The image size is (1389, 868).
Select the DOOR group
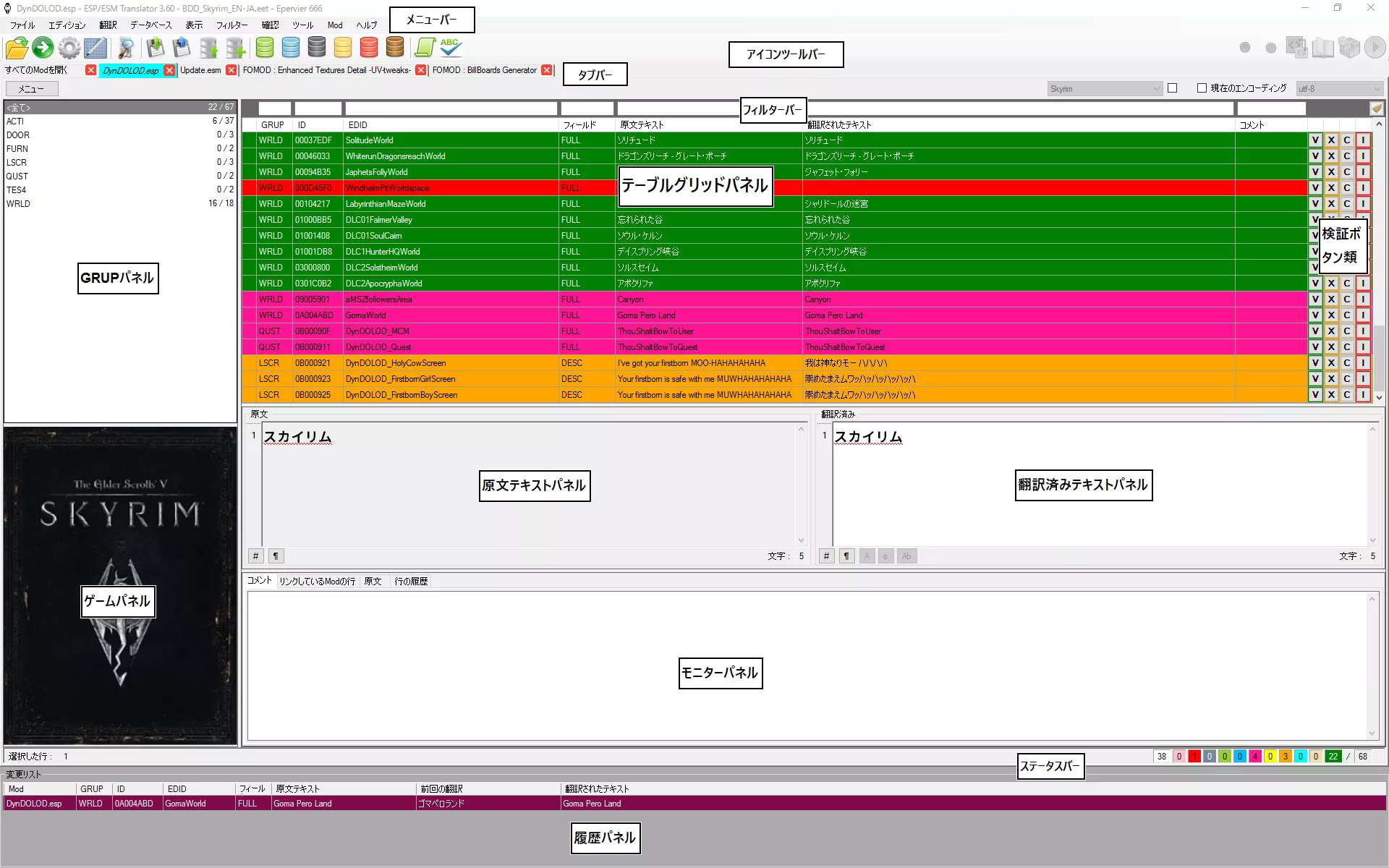(120, 135)
